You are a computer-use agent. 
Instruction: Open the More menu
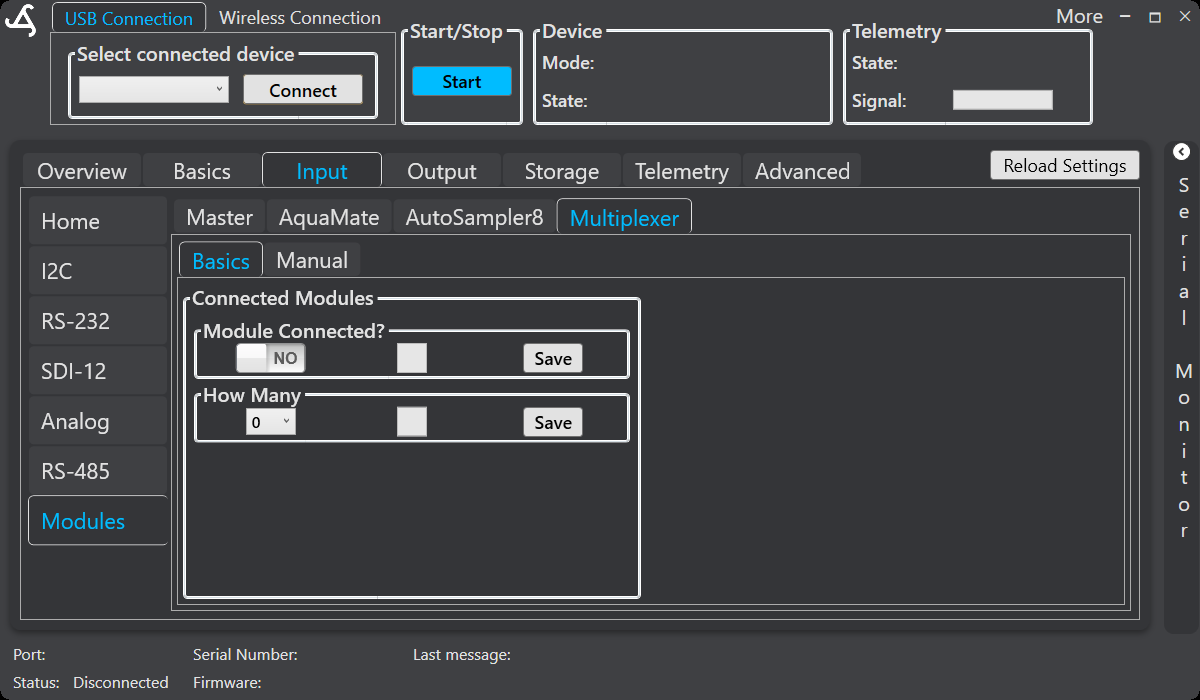click(x=1079, y=17)
